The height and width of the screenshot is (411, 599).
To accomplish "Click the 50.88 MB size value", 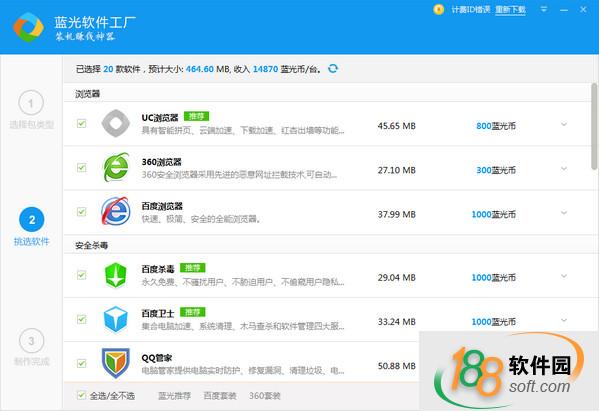I will (x=397, y=366).
